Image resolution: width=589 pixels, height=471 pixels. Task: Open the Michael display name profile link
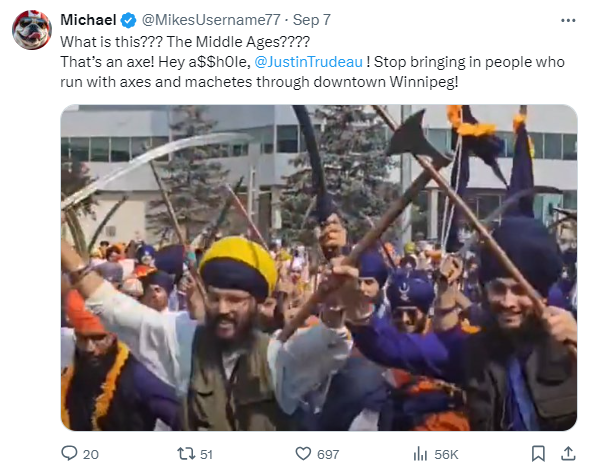[88, 20]
